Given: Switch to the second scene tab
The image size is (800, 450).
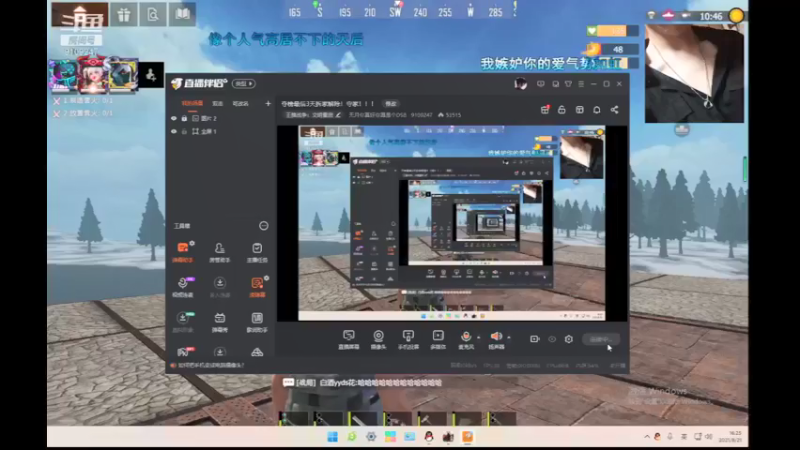Looking at the screenshot, I should pos(218,104).
